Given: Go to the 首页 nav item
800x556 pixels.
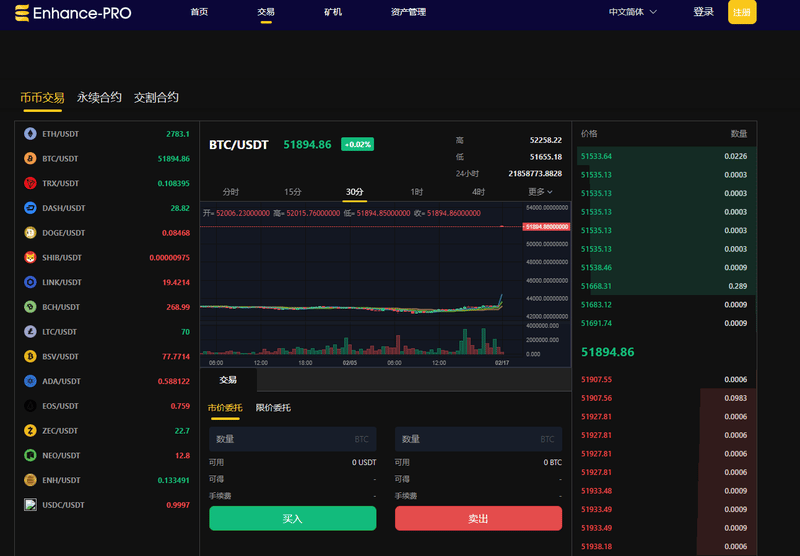Looking at the screenshot, I should coord(199,12).
